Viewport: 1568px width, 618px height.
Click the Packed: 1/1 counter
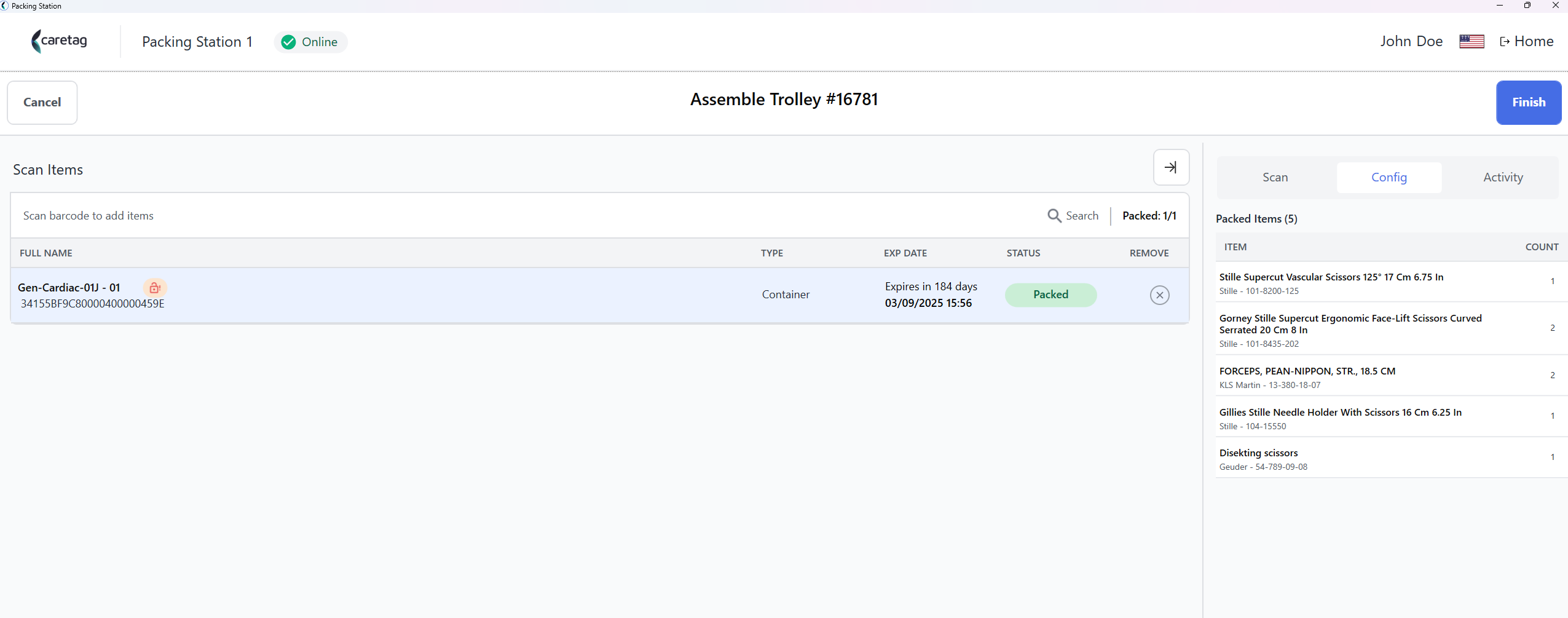(1149, 216)
